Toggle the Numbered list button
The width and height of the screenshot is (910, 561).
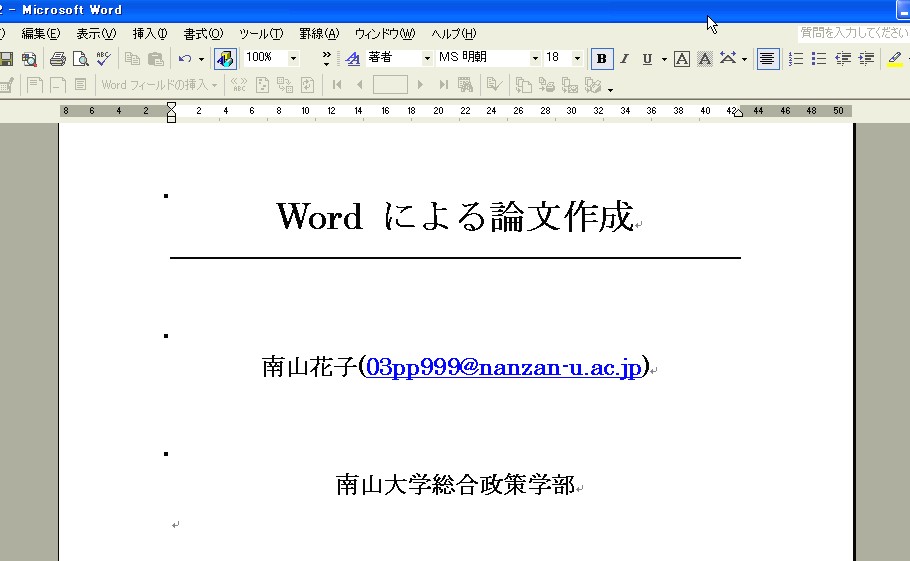796,59
